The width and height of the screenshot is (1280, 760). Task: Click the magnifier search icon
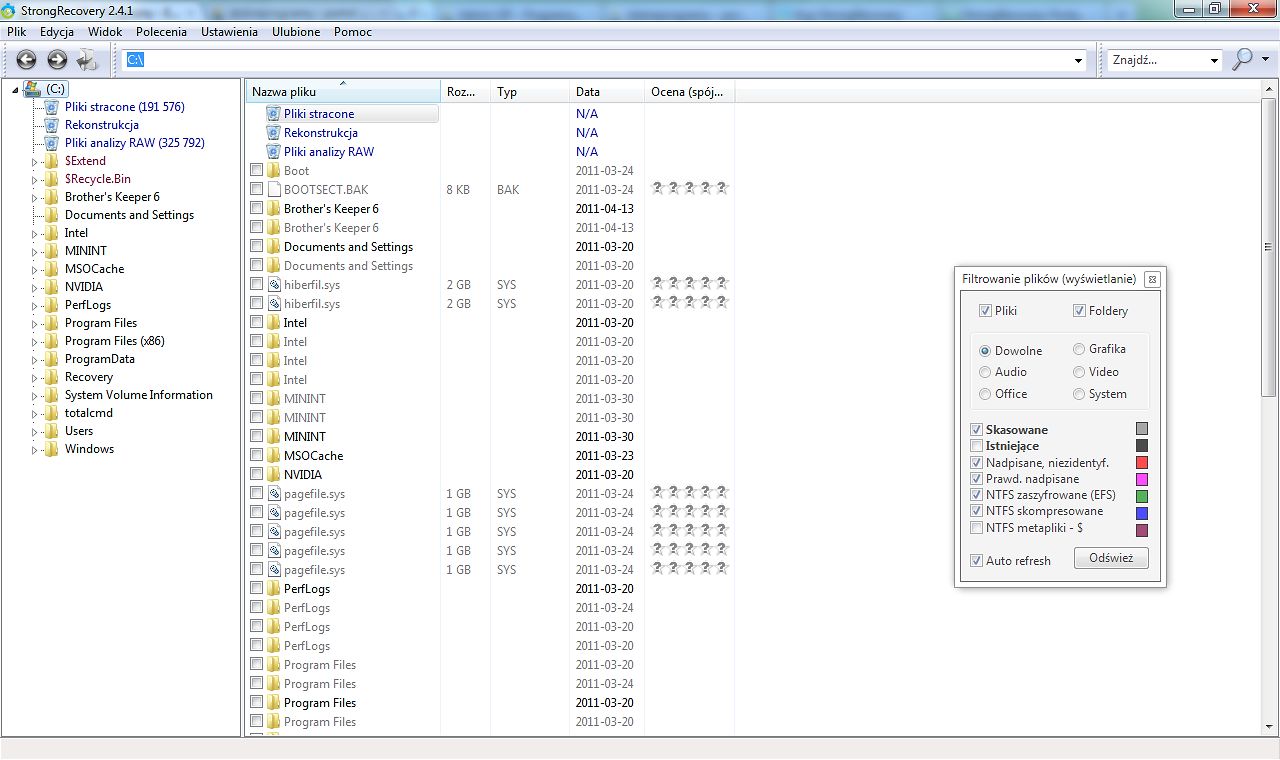click(x=1242, y=60)
